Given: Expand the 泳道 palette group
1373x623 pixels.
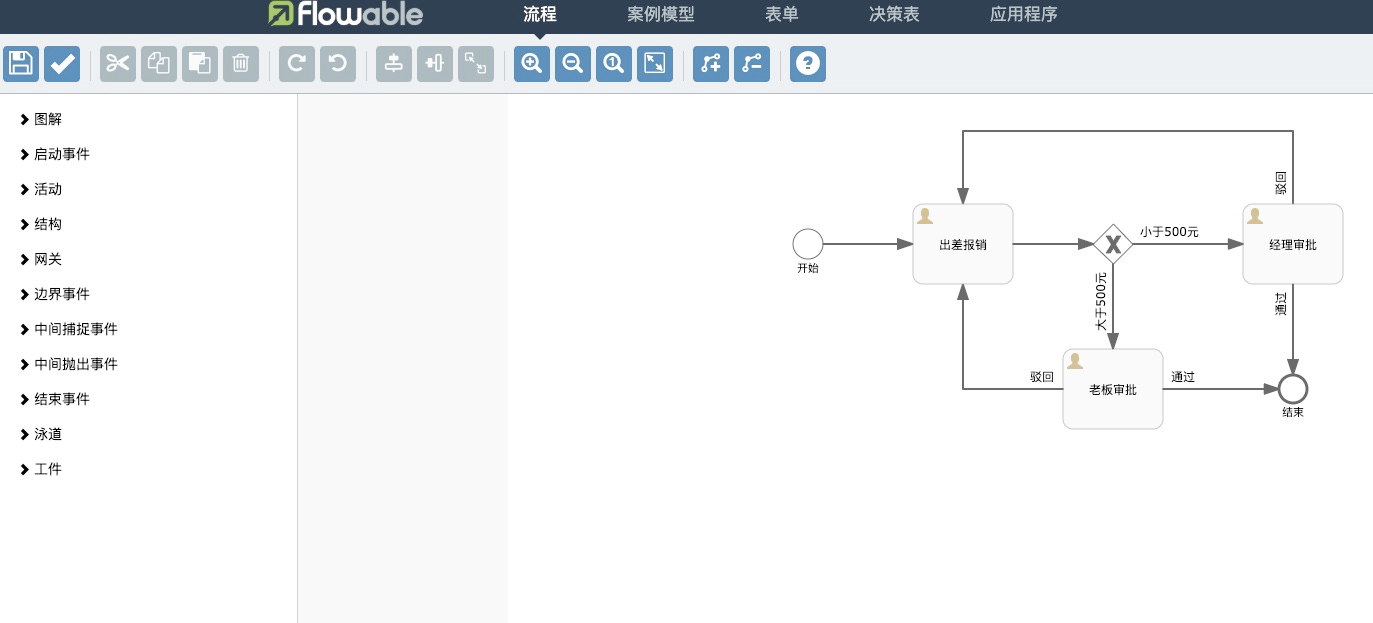Looking at the screenshot, I should click(46, 433).
